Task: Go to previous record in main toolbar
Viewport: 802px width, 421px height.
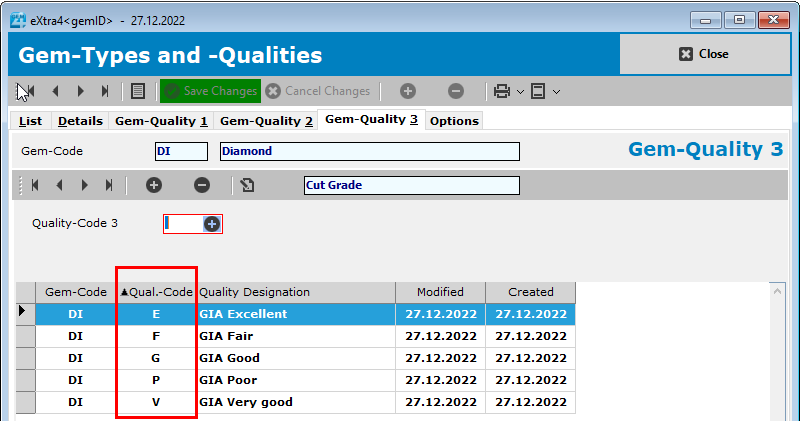Action: pyautogui.click(x=55, y=91)
